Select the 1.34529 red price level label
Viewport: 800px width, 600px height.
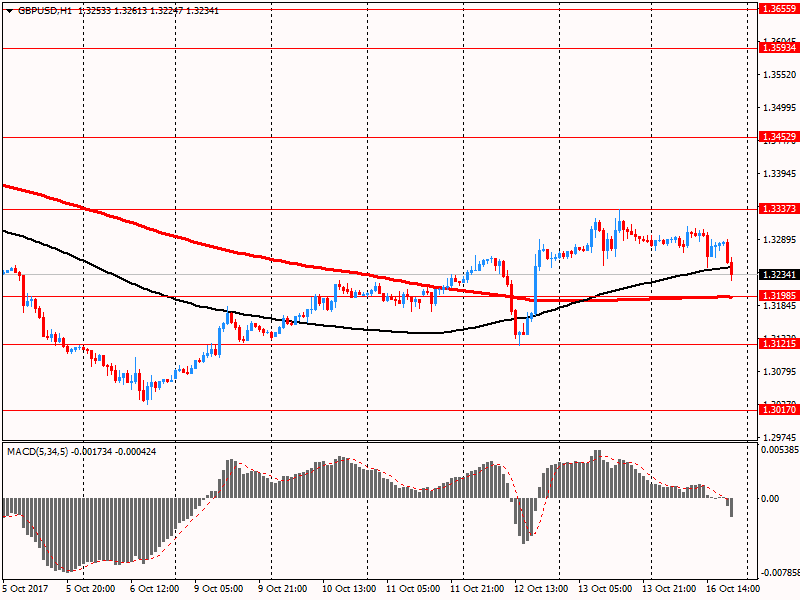point(779,137)
